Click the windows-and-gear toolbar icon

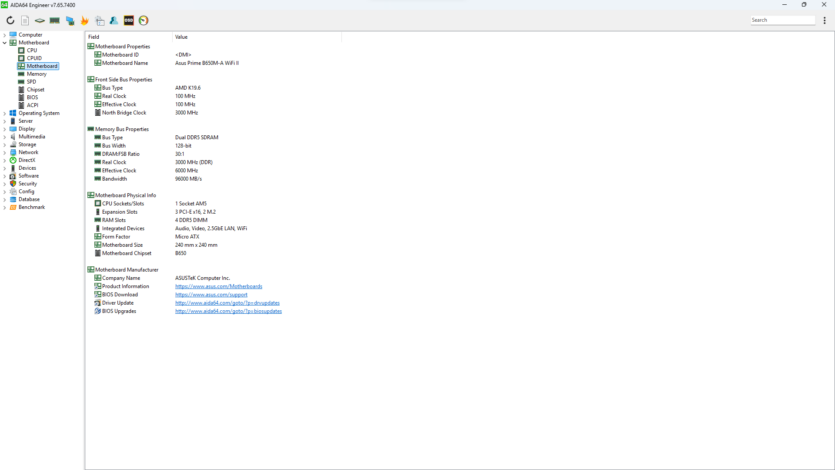tap(100, 21)
